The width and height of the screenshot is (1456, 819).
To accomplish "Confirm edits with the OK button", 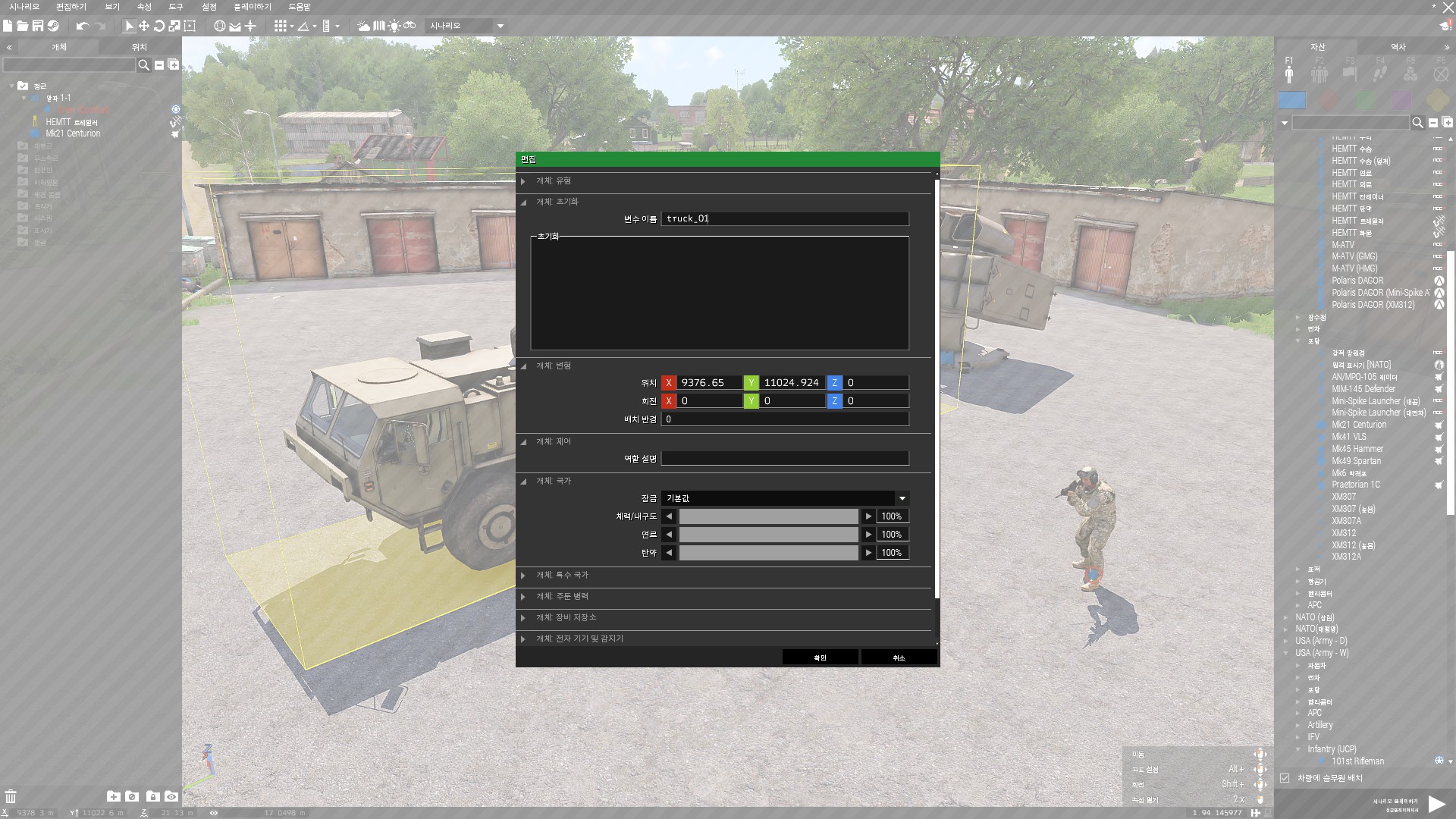I will (820, 657).
